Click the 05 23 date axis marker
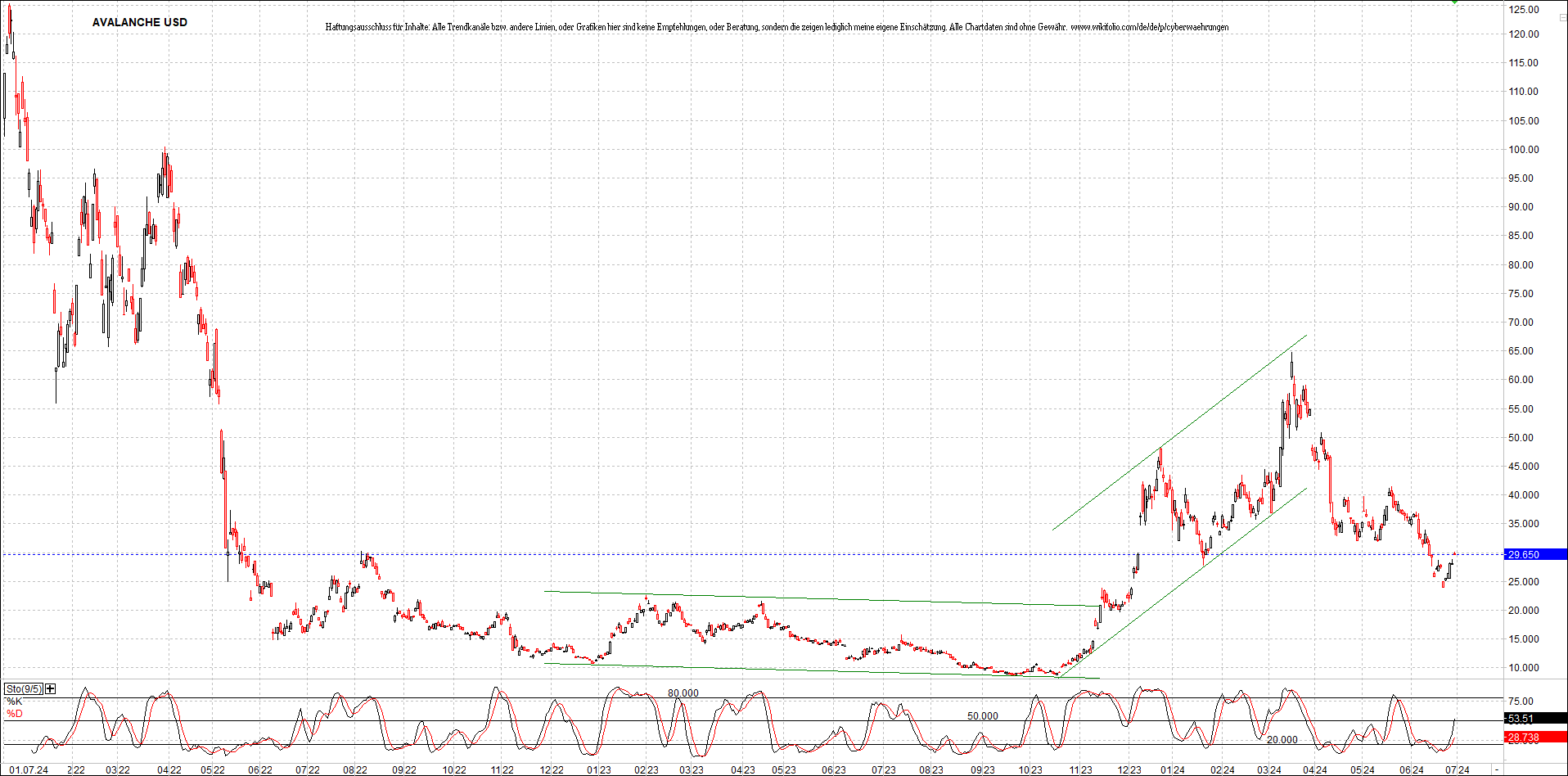 click(x=784, y=770)
